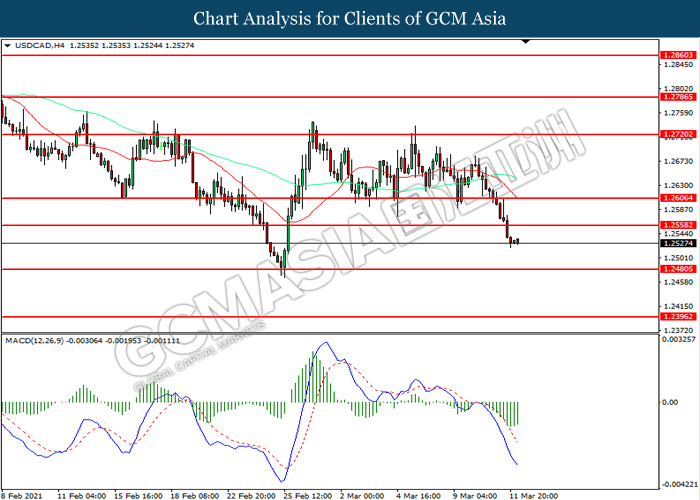Select the 1.26064 horizontal line label
The image size is (700, 500).
coord(678,198)
